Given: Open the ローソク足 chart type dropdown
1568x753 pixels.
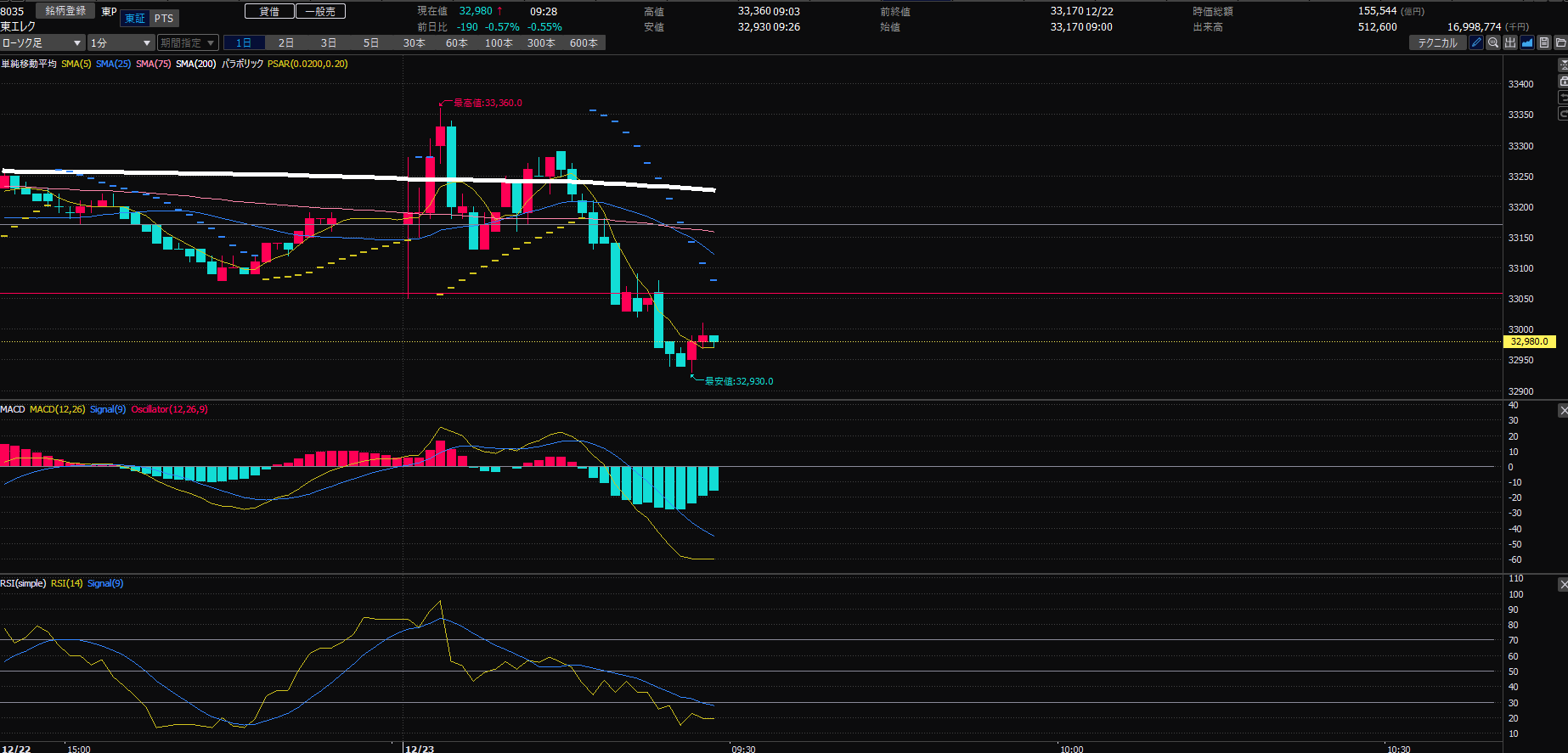Looking at the screenshot, I should coord(42,42).
